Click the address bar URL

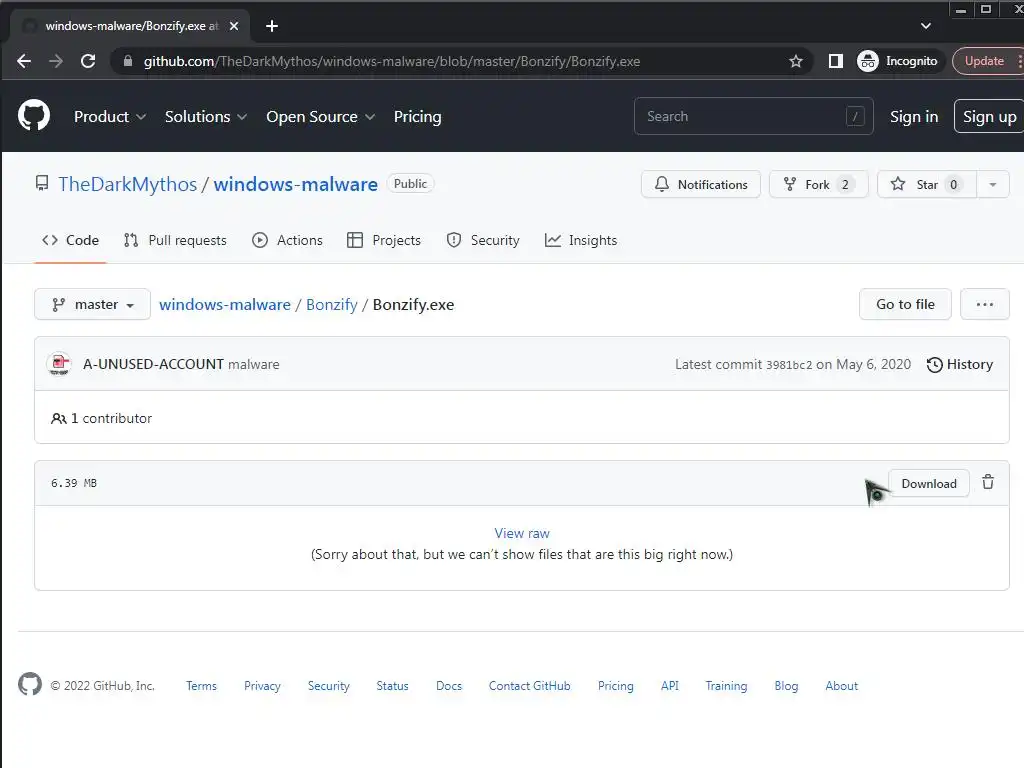pyautogui.click(x=392, y=61)
